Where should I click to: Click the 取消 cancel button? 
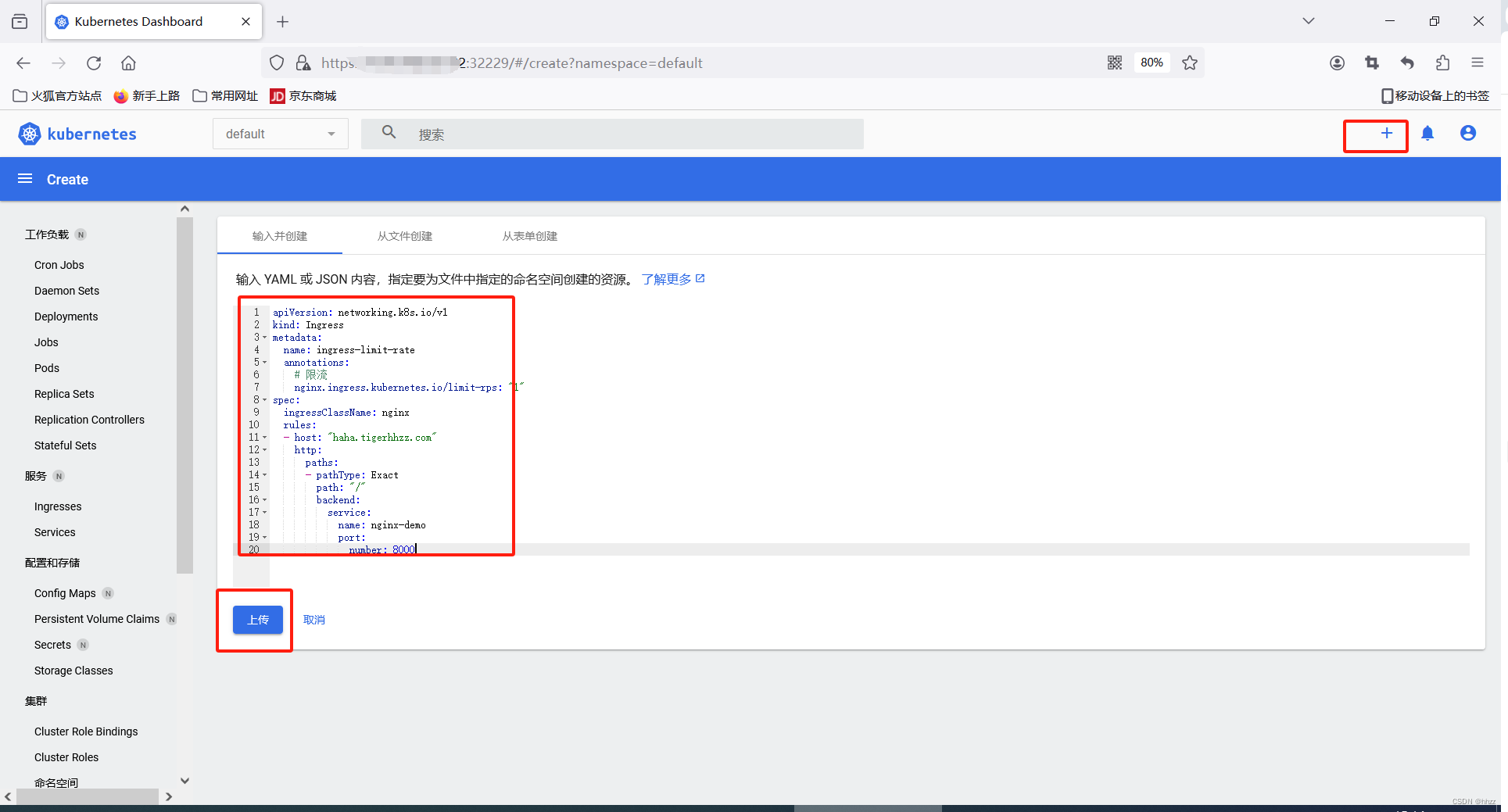tap(314, 620)
